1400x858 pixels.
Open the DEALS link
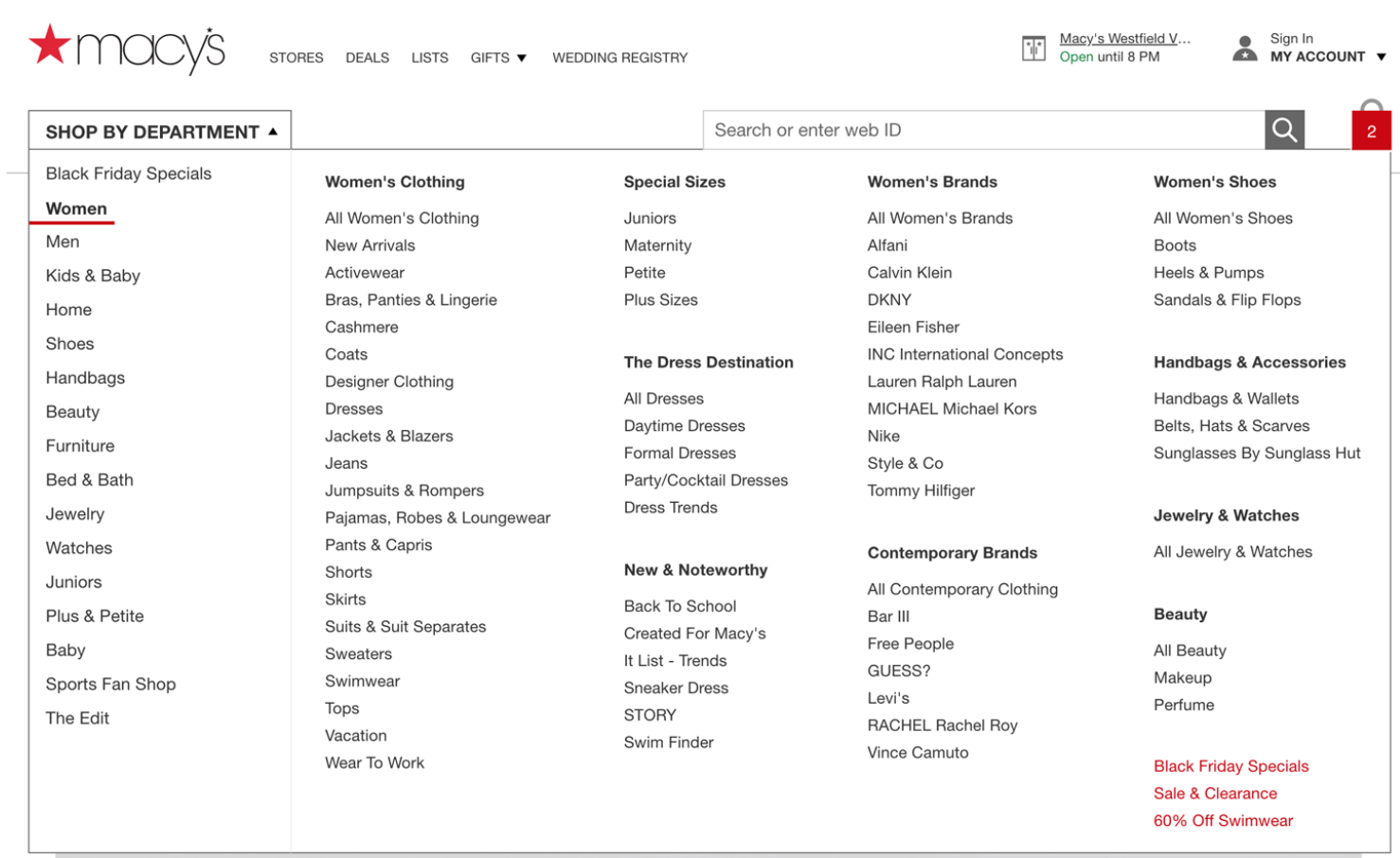click(368, 58)
